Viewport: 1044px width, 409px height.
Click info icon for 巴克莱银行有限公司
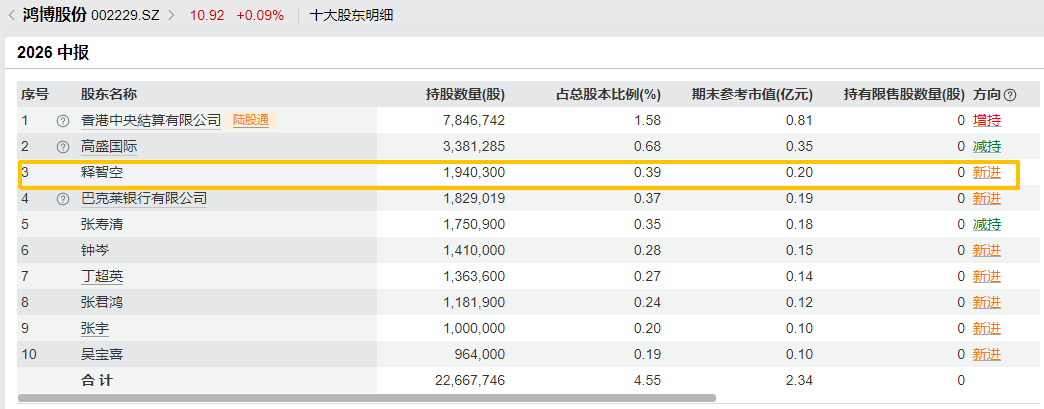[x=63, y=199]
